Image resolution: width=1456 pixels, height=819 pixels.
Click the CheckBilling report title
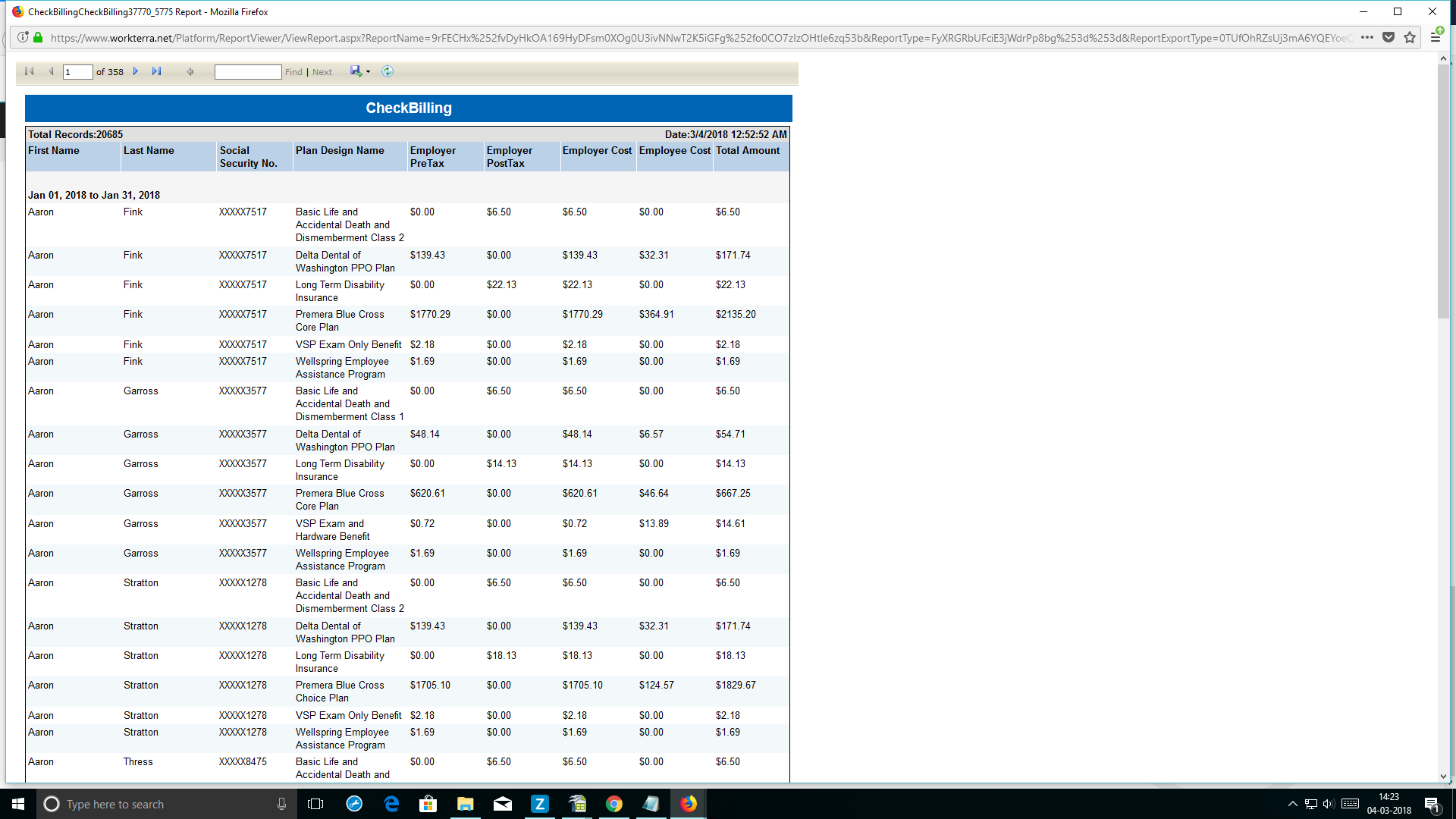pos(409,108)
